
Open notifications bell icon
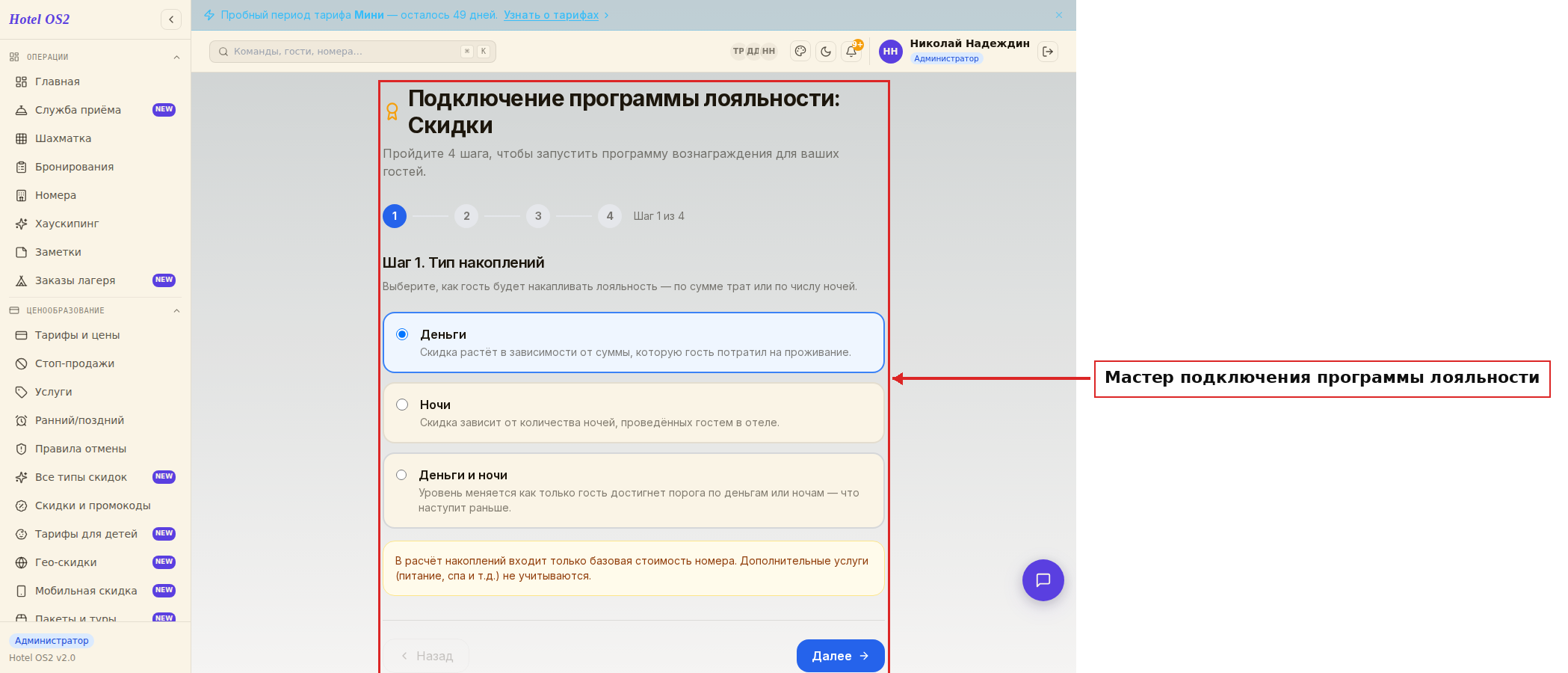(851, 52)
